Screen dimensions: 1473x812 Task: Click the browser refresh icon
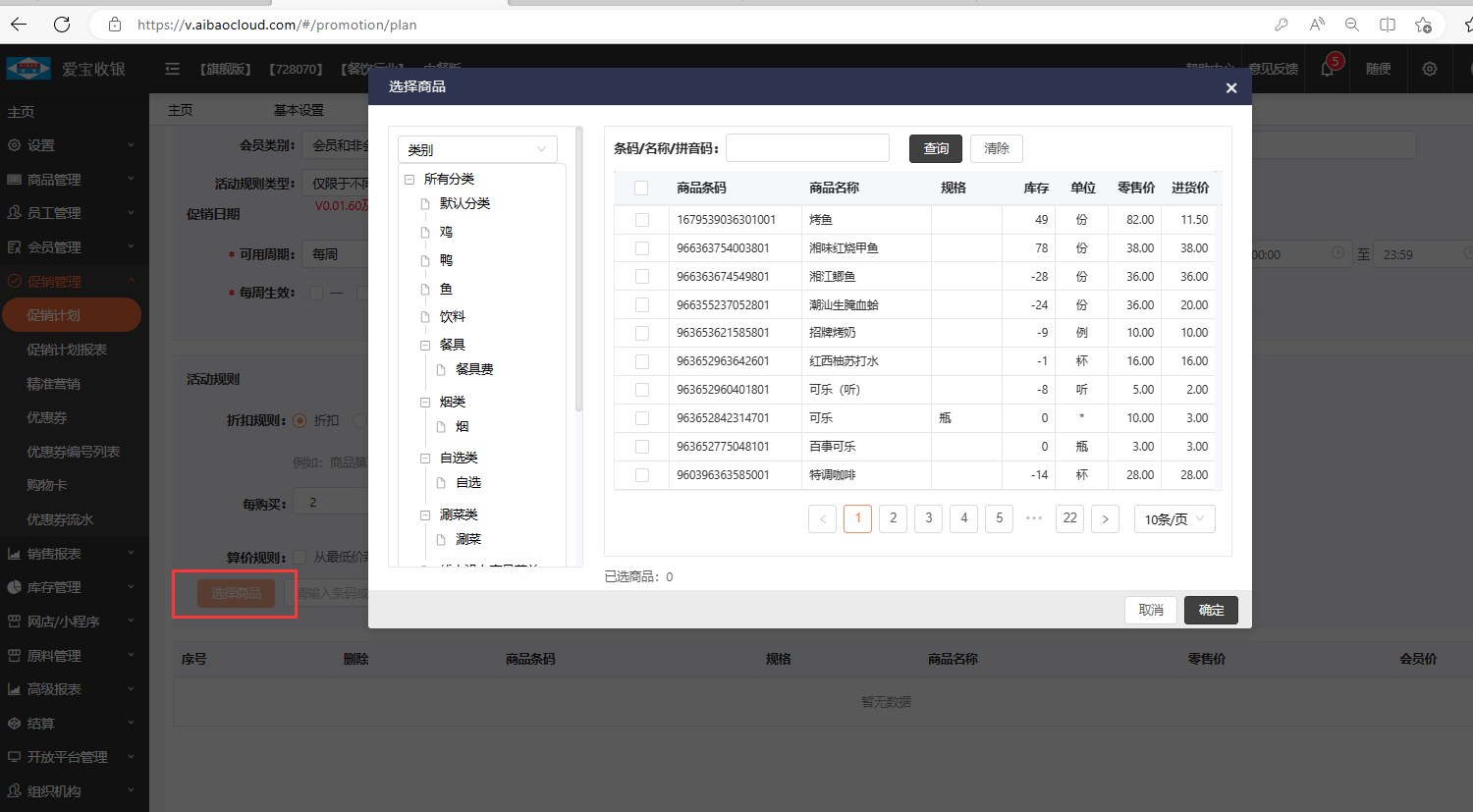click(62, 25)
